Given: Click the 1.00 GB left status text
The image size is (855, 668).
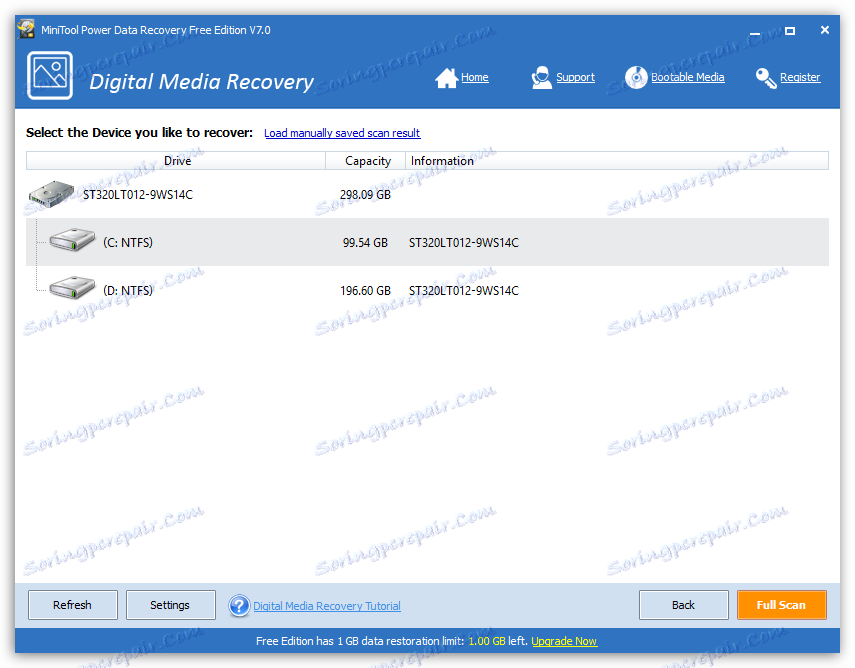Looking at the screenshot, I should (498, 641).
